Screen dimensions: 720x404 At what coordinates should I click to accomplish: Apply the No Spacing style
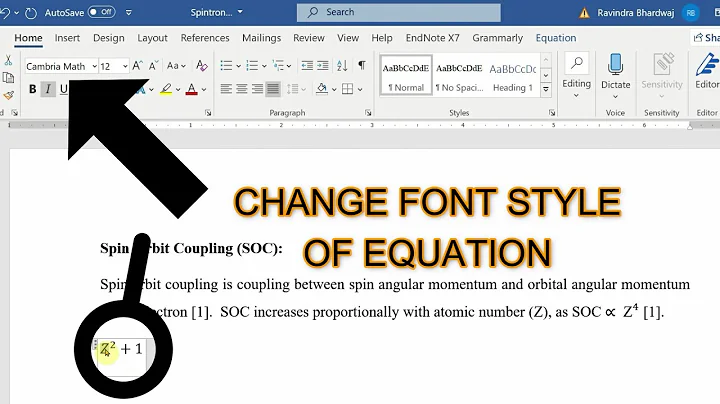tap(459, 75)
